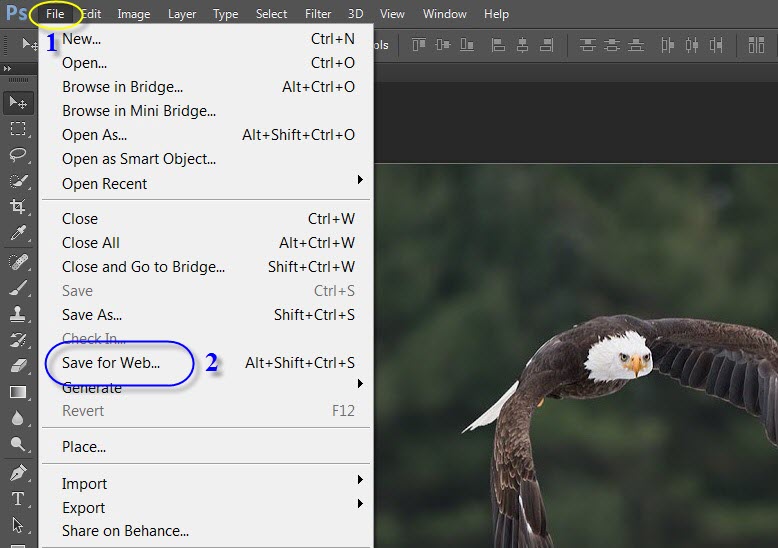
Task: Select the Clone Stamp tool
Action: (x=18, y=314)
